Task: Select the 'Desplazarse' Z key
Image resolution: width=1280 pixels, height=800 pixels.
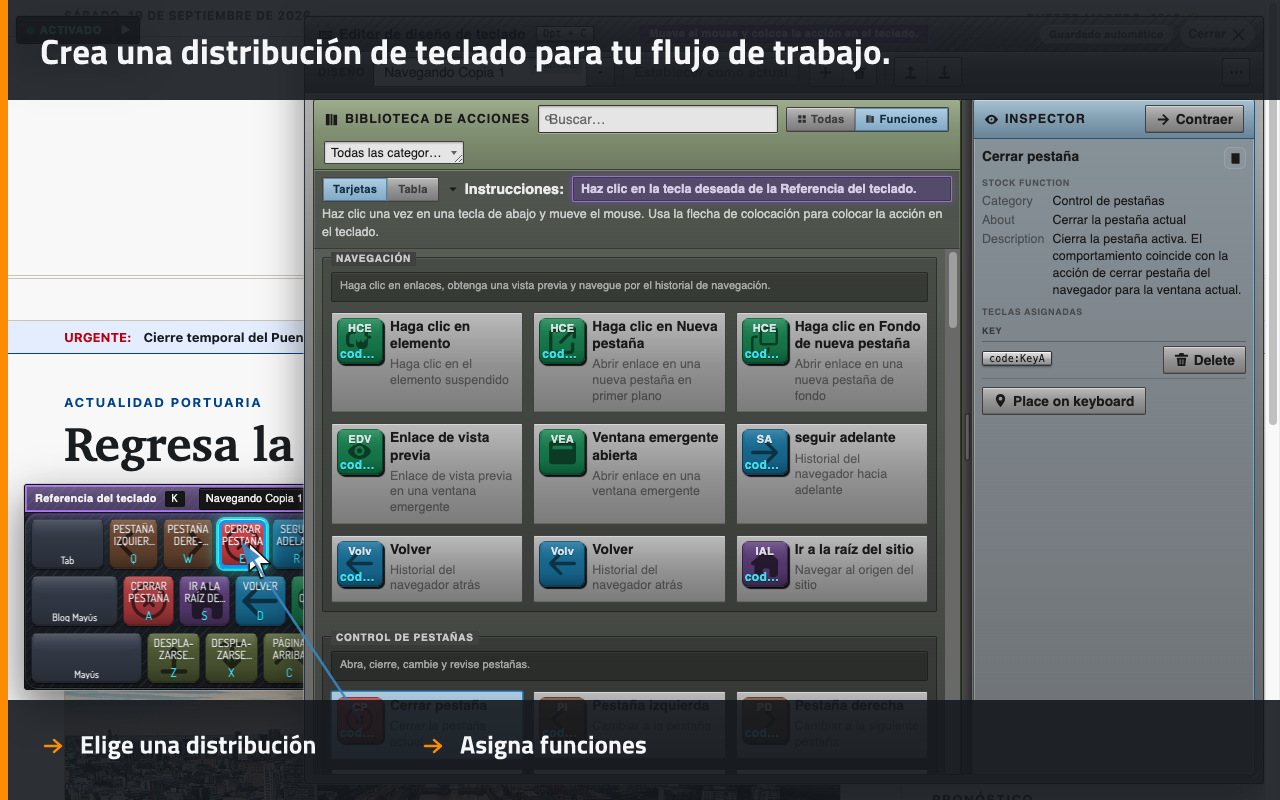Action: 173,658
